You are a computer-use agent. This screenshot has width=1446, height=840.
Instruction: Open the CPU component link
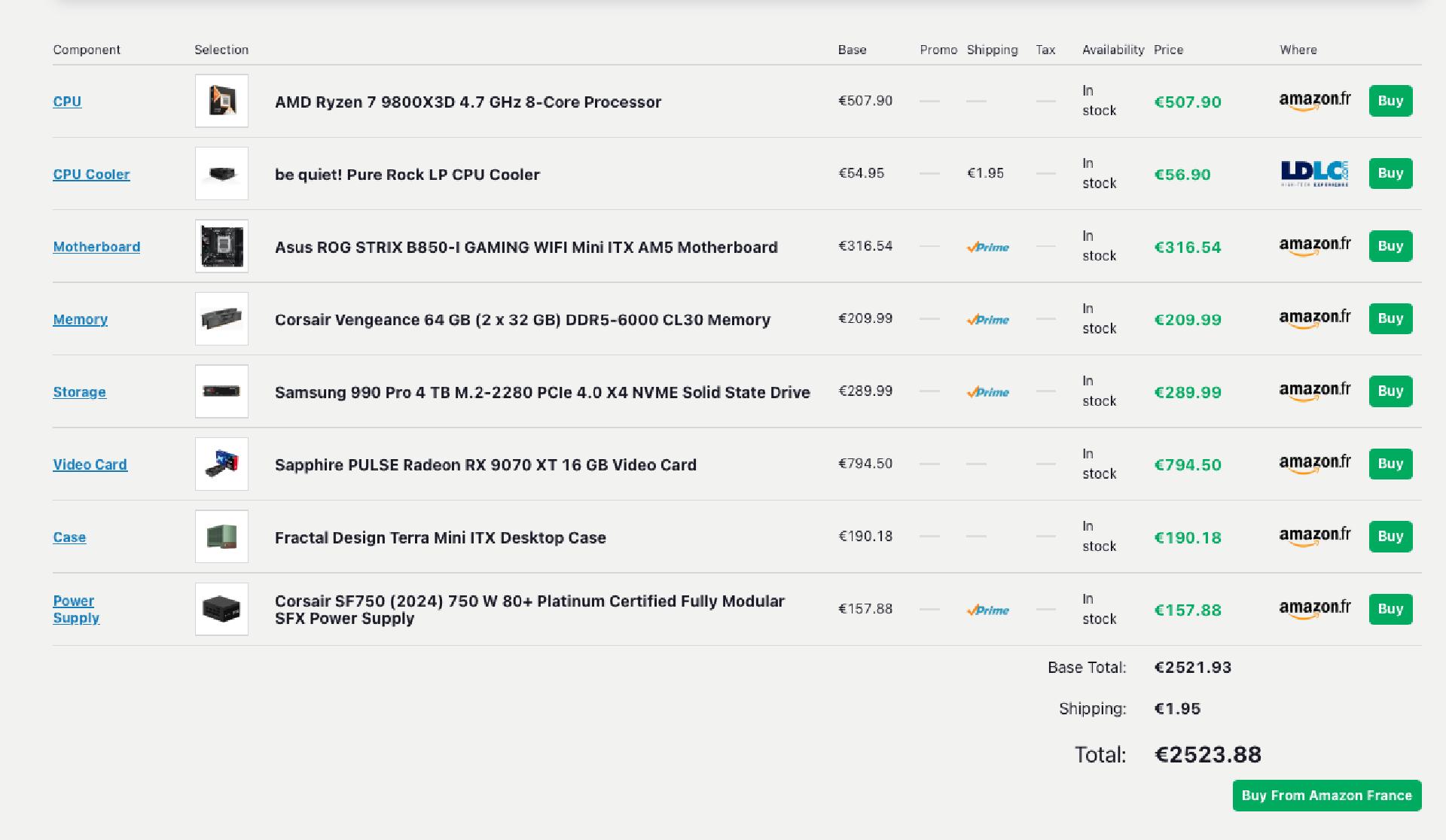[x=67, y=102]
